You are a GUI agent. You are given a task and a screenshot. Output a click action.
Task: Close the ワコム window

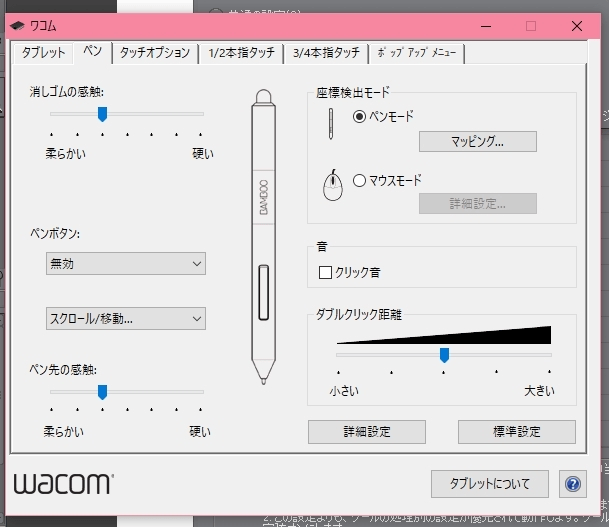(x=577, y=26)
